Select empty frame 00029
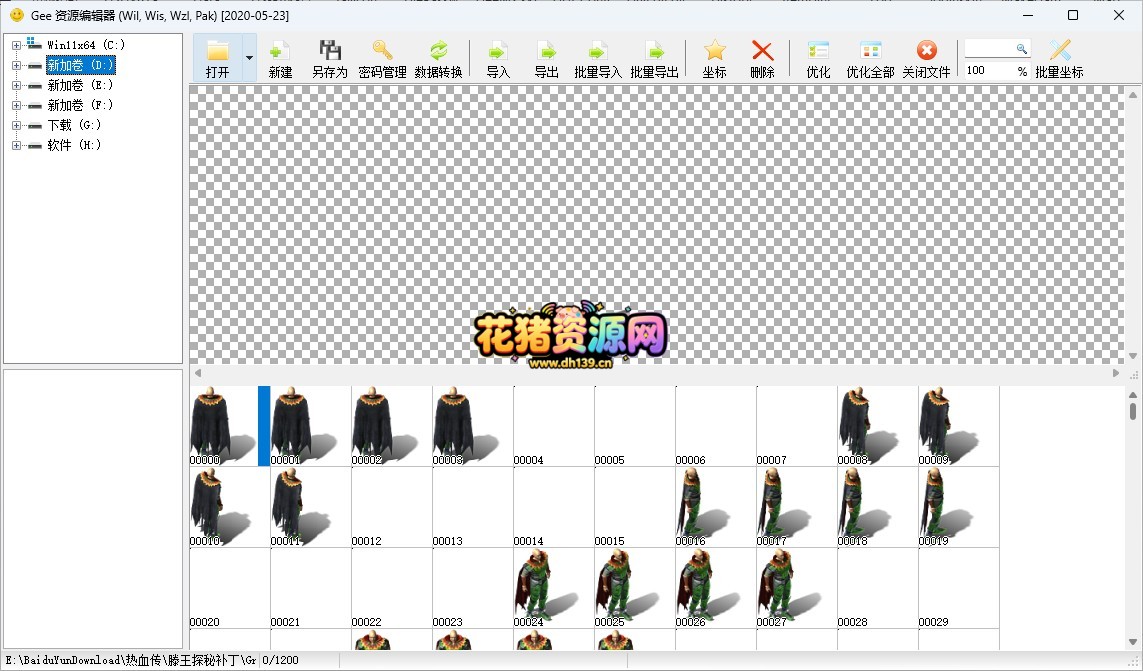This screenshot has width=1143, height=671. tap(958, 588)
